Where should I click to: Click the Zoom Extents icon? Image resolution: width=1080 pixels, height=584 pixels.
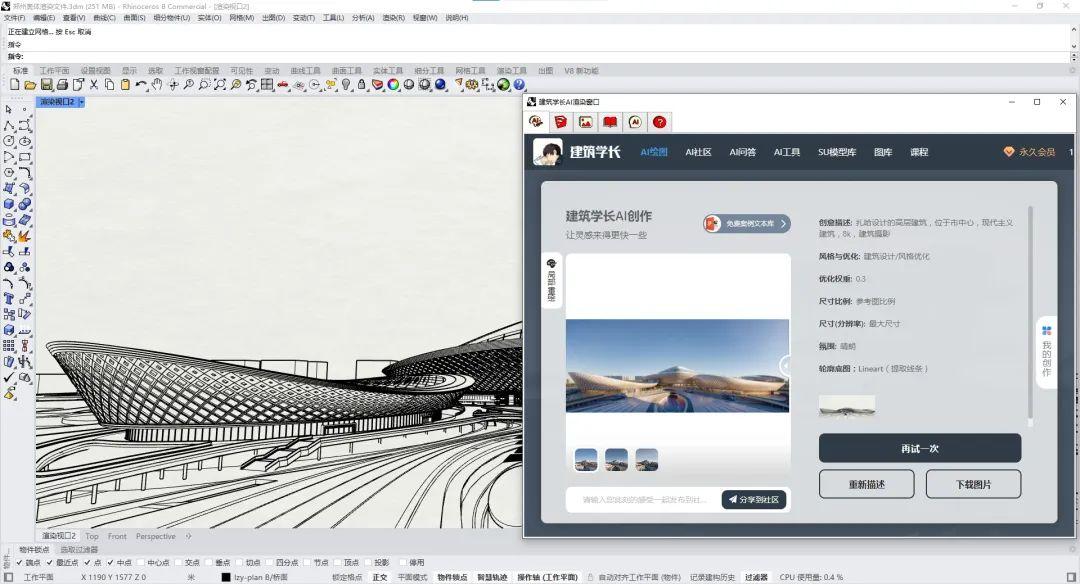click(220, 85)
